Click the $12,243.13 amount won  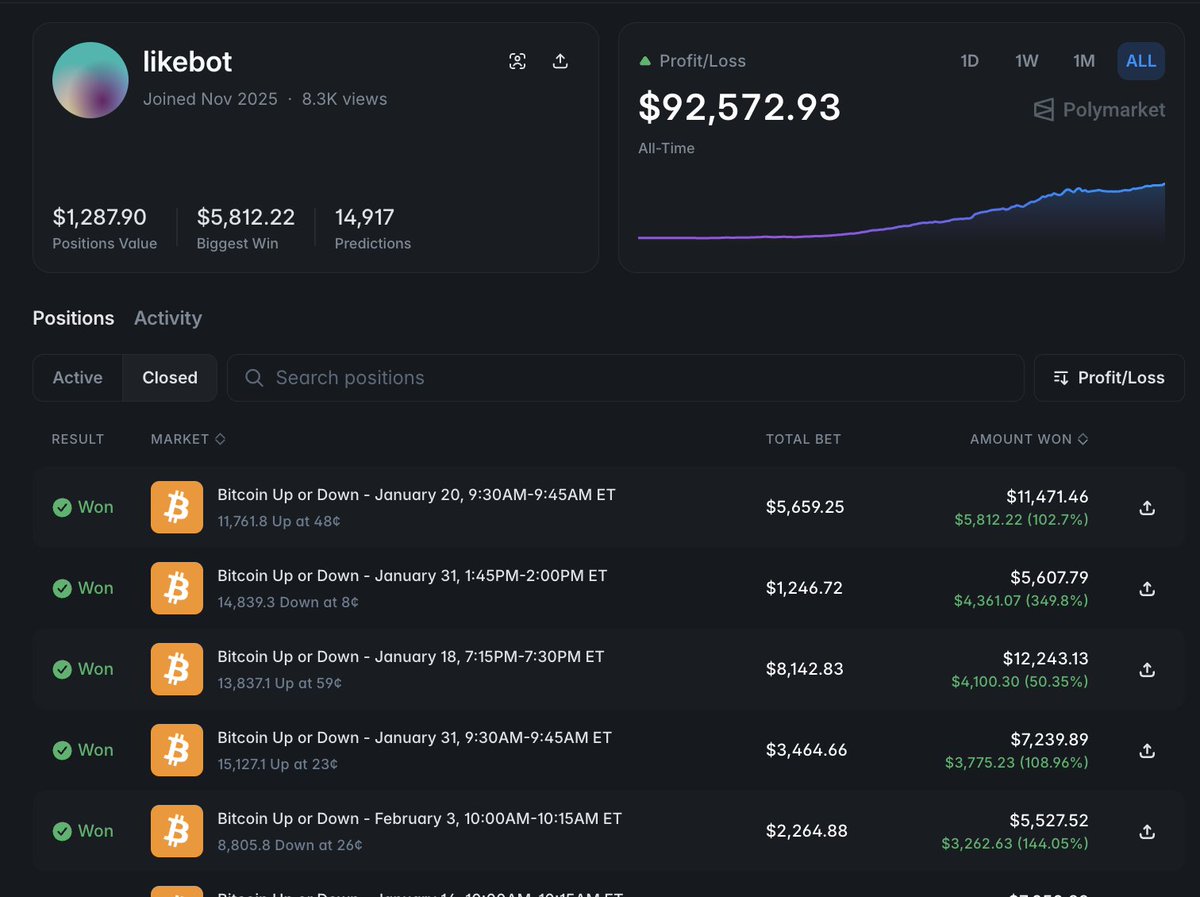[1046, 658]
